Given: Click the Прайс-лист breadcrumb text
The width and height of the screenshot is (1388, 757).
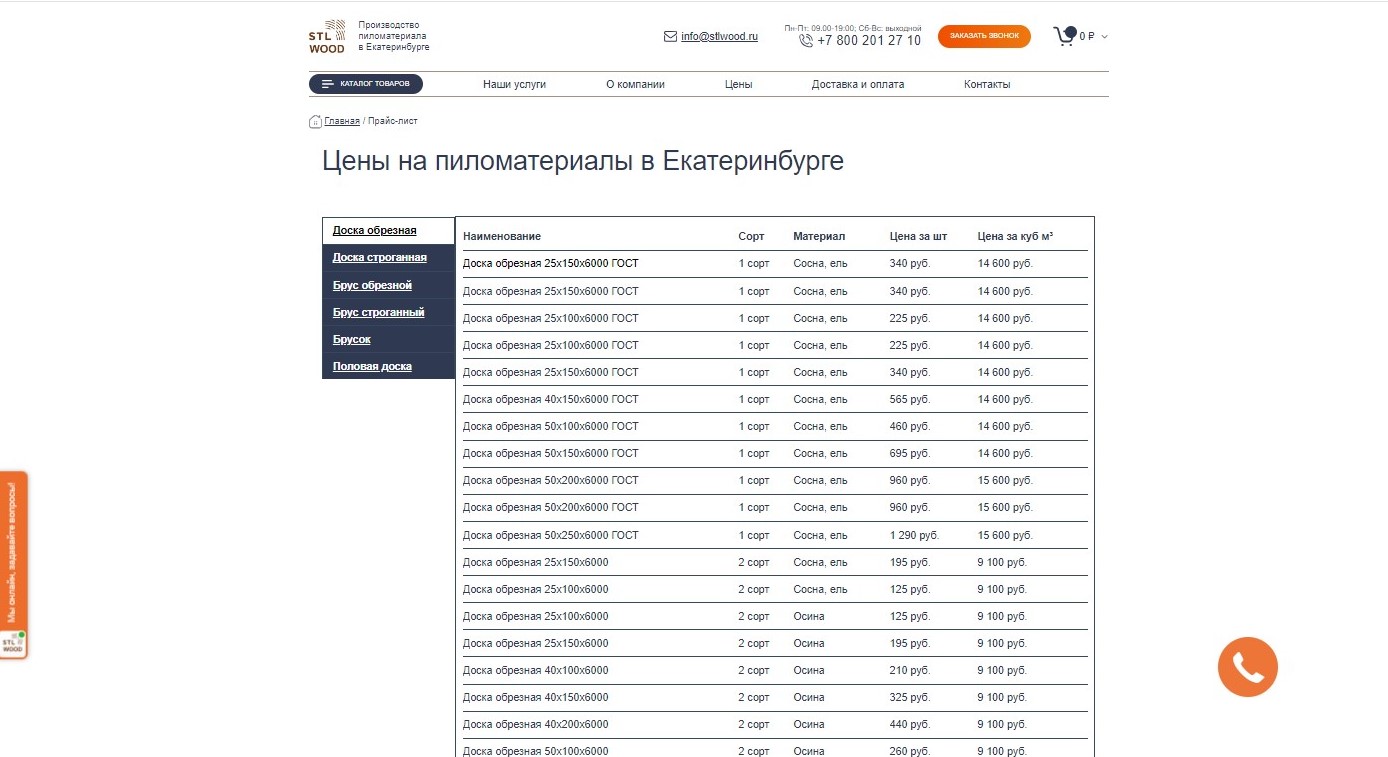Looking at the screenshot, I should click(x=393, y=121).
